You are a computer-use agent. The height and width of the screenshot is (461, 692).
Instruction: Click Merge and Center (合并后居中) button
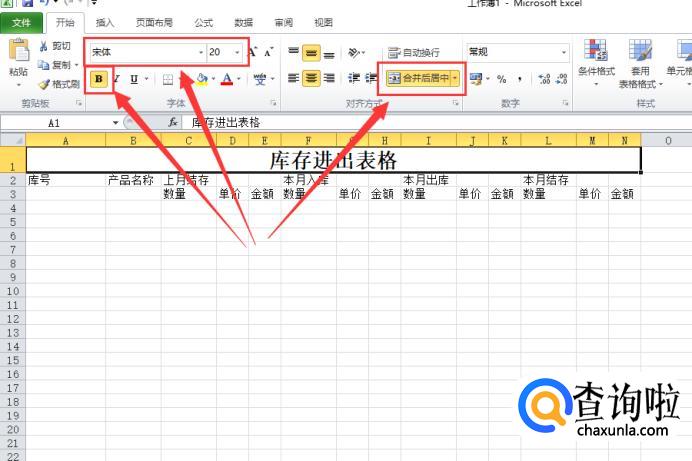click(x=418, y=79)
